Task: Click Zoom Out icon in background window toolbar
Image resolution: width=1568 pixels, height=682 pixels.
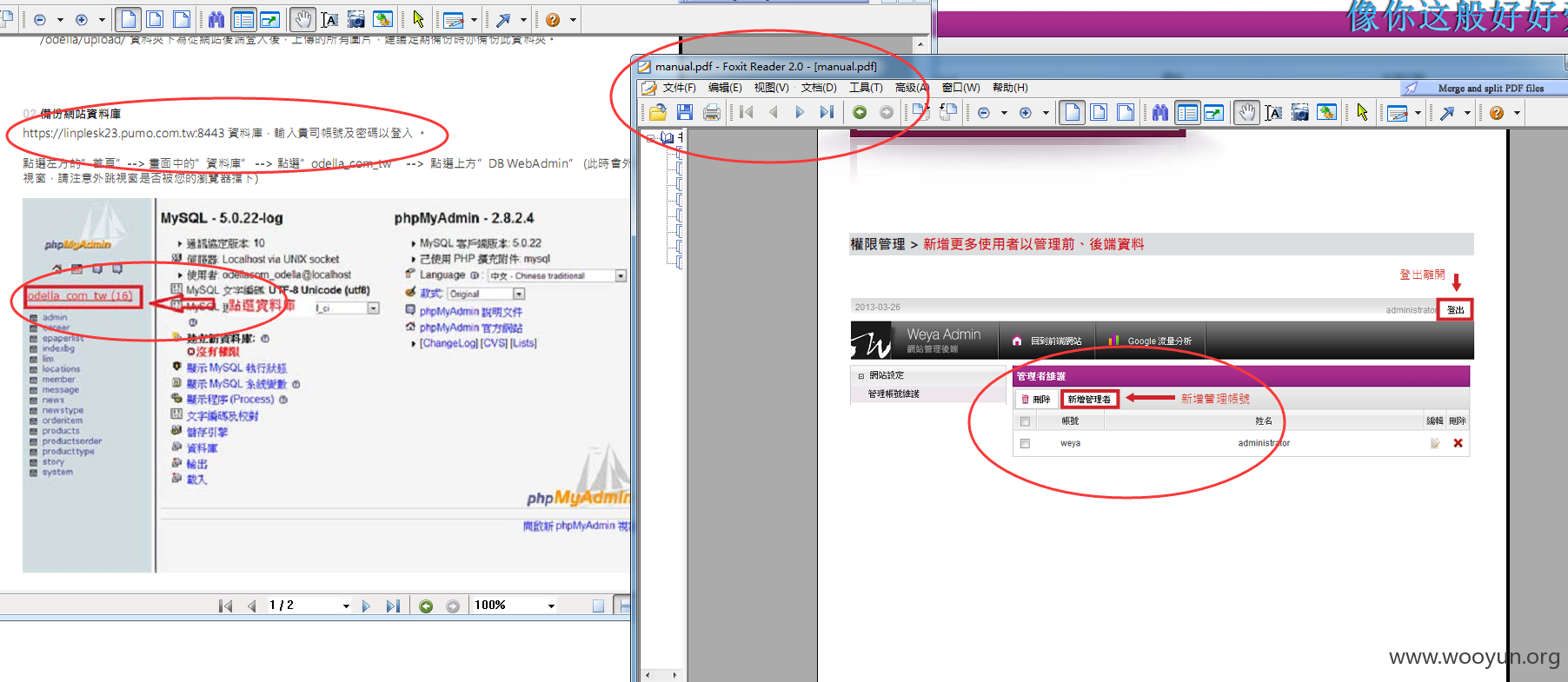Action: click(40, 19)
